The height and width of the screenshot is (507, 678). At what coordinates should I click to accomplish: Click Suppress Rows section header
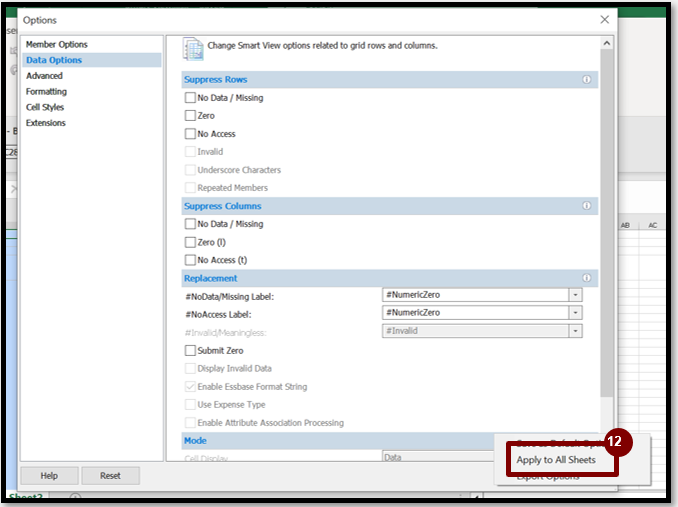click(x=390, y=80)
